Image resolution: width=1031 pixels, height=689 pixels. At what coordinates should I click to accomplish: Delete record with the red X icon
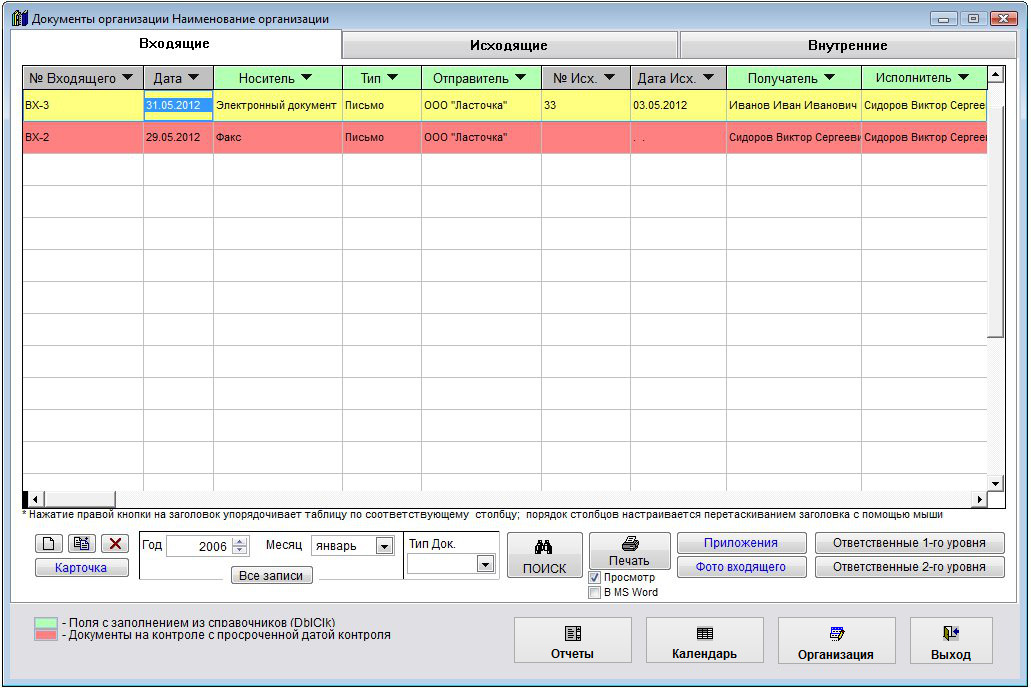(115, 544)
